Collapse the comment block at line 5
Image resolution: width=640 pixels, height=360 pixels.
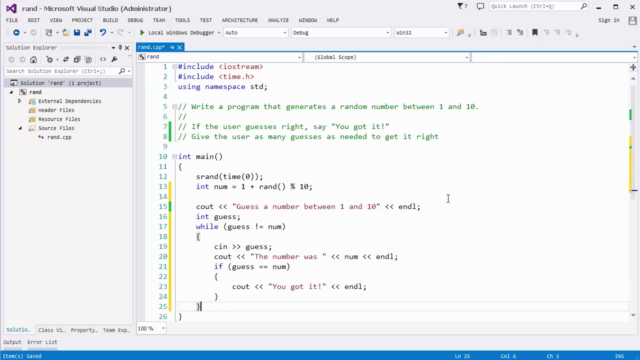174,107
